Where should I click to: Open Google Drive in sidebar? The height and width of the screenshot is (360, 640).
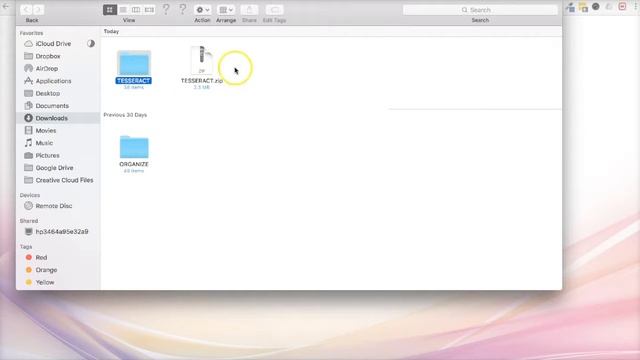(x=54, y=168)
